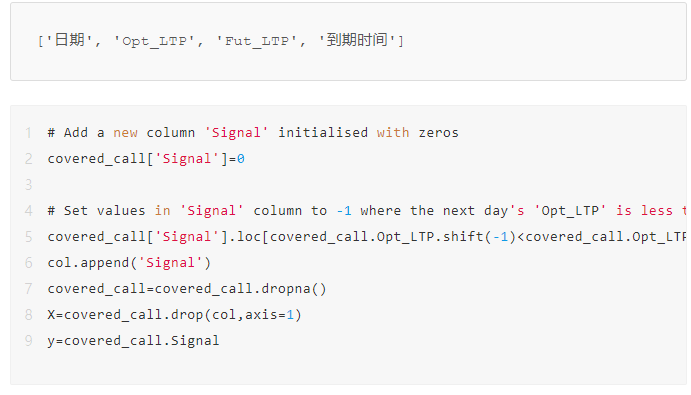The width and height of the screenshot is (691, 395).
Task: Click empty line number 3 in gutter
Action: coord(29,185)
